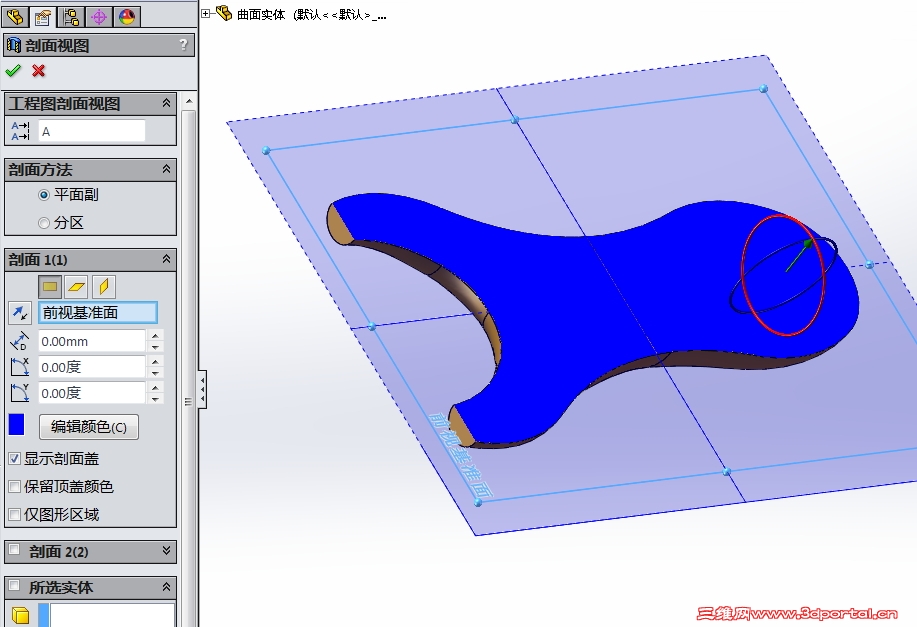The image size is (917, 627).
Task: Open the ConfigurationManager tab
Action: tap(71, 16)
